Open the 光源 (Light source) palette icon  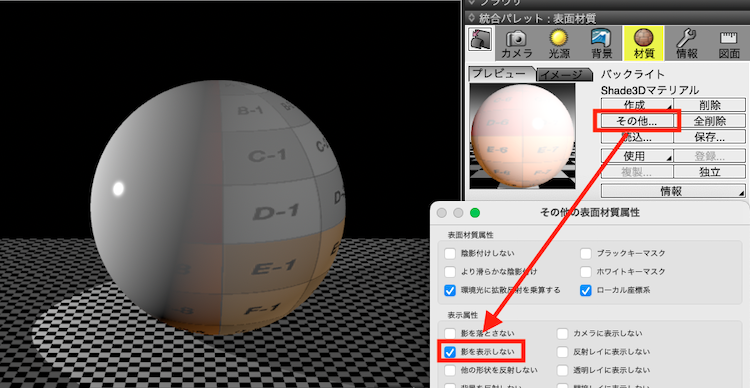coord(559,44)
